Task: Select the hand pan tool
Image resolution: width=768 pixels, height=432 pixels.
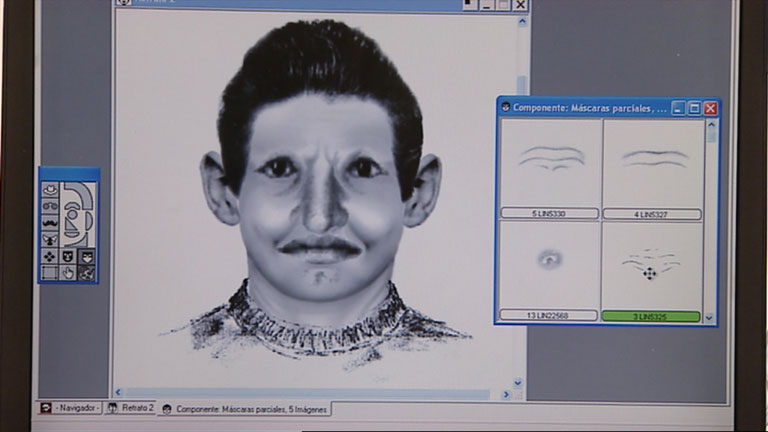Action: (x=68, y=272)
